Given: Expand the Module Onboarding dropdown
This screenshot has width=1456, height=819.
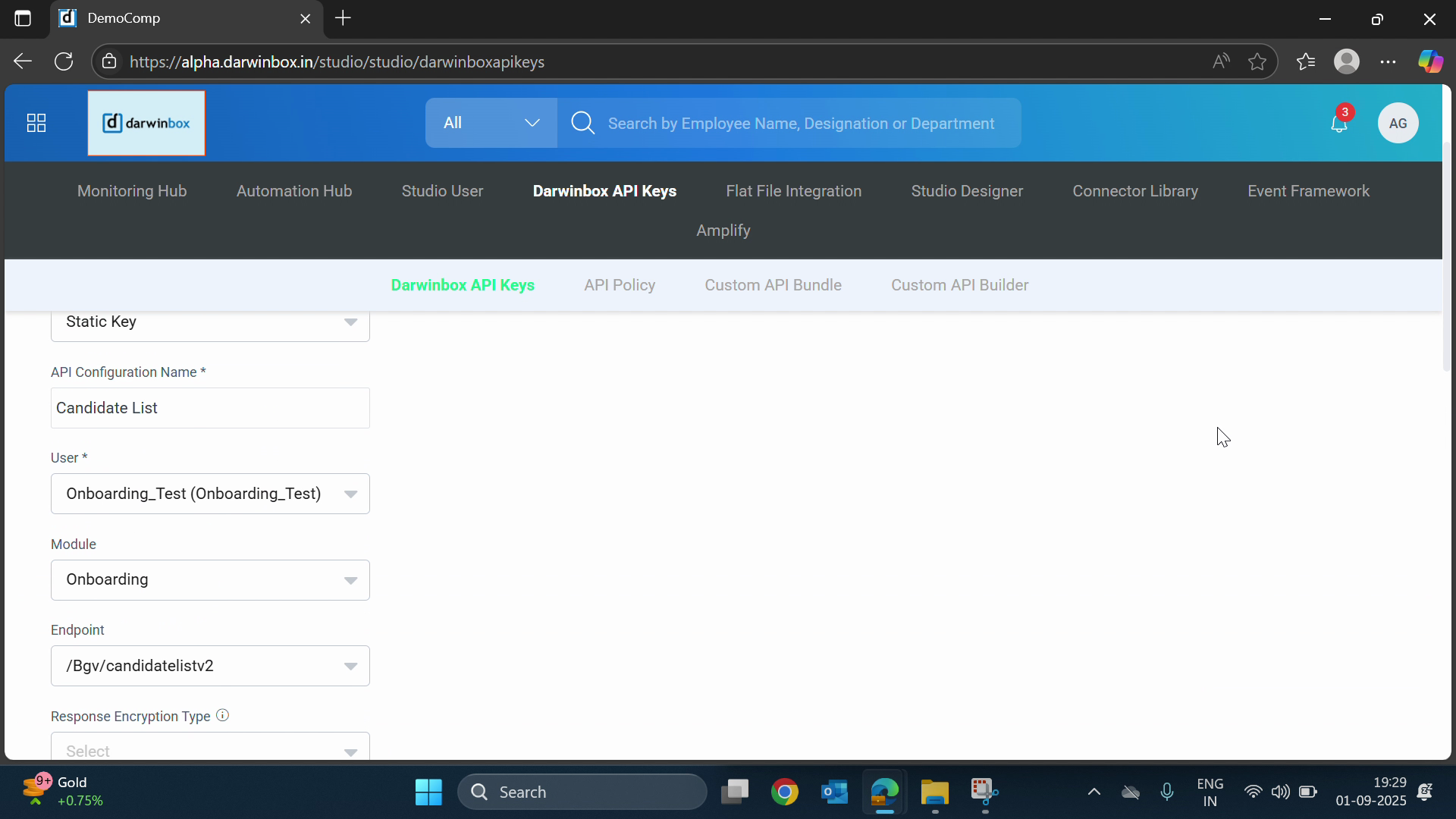Looking at the screenshot, I should [210, 580].
